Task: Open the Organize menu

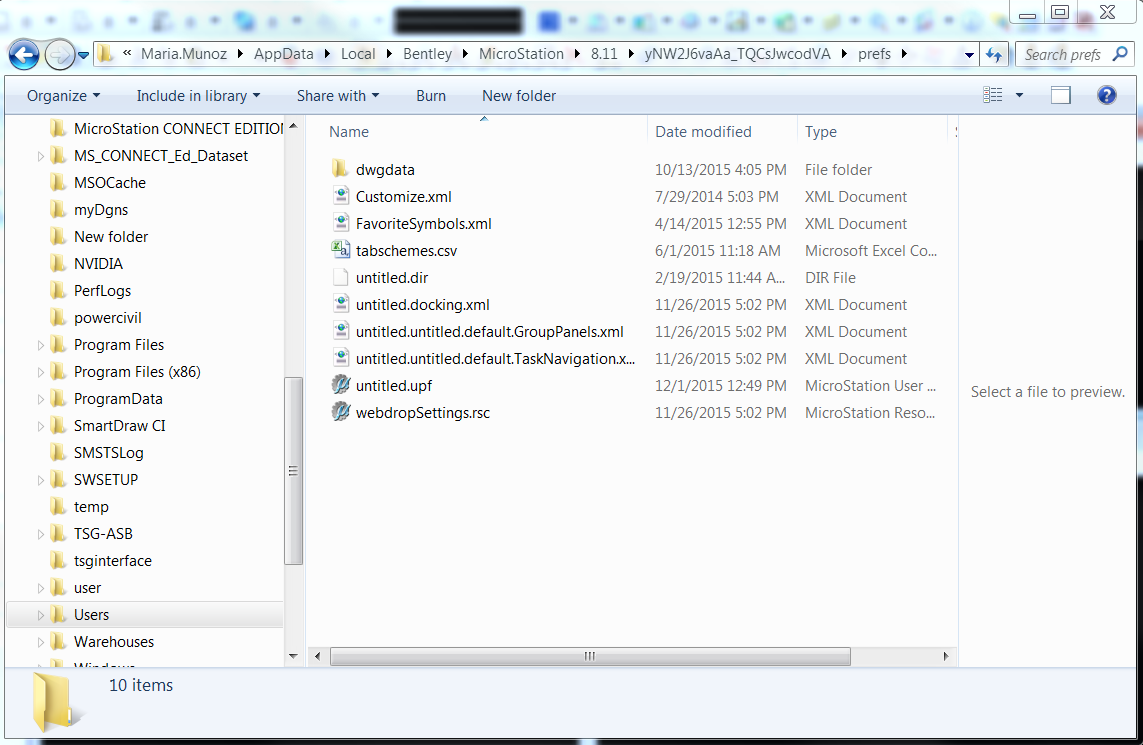Action: coord(63,95)
